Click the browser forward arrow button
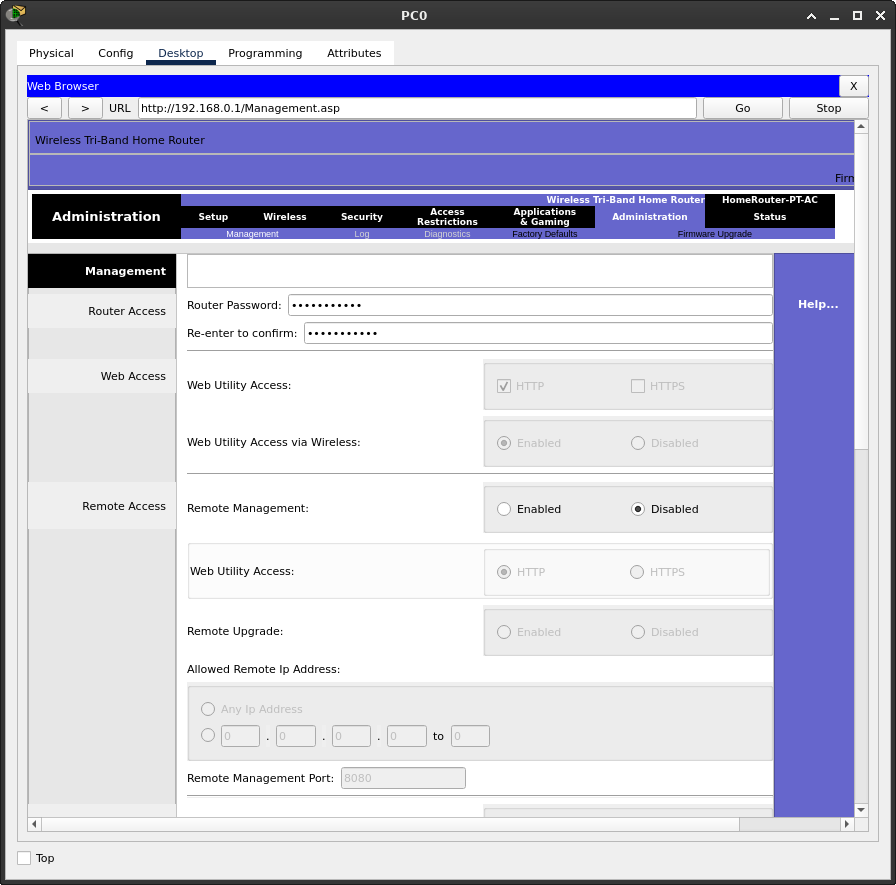 tap(85, 108)
